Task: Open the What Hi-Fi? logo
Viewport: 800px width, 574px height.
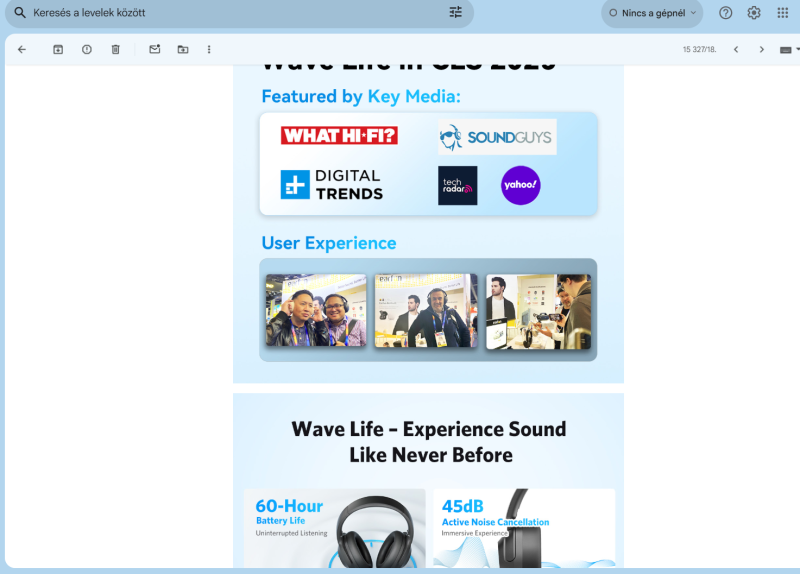Action: pos(339,136)
